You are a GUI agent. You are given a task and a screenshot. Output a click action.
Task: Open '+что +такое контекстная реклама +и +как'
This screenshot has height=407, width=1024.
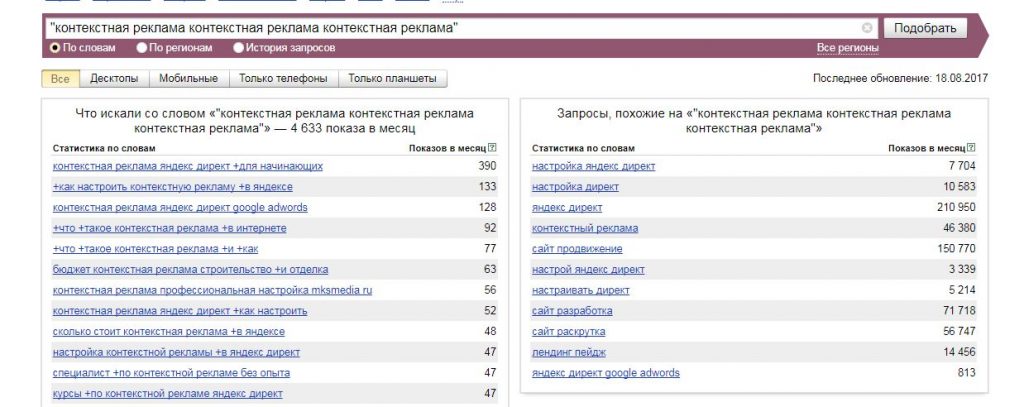pyautogui.click(x=155, y=249)
